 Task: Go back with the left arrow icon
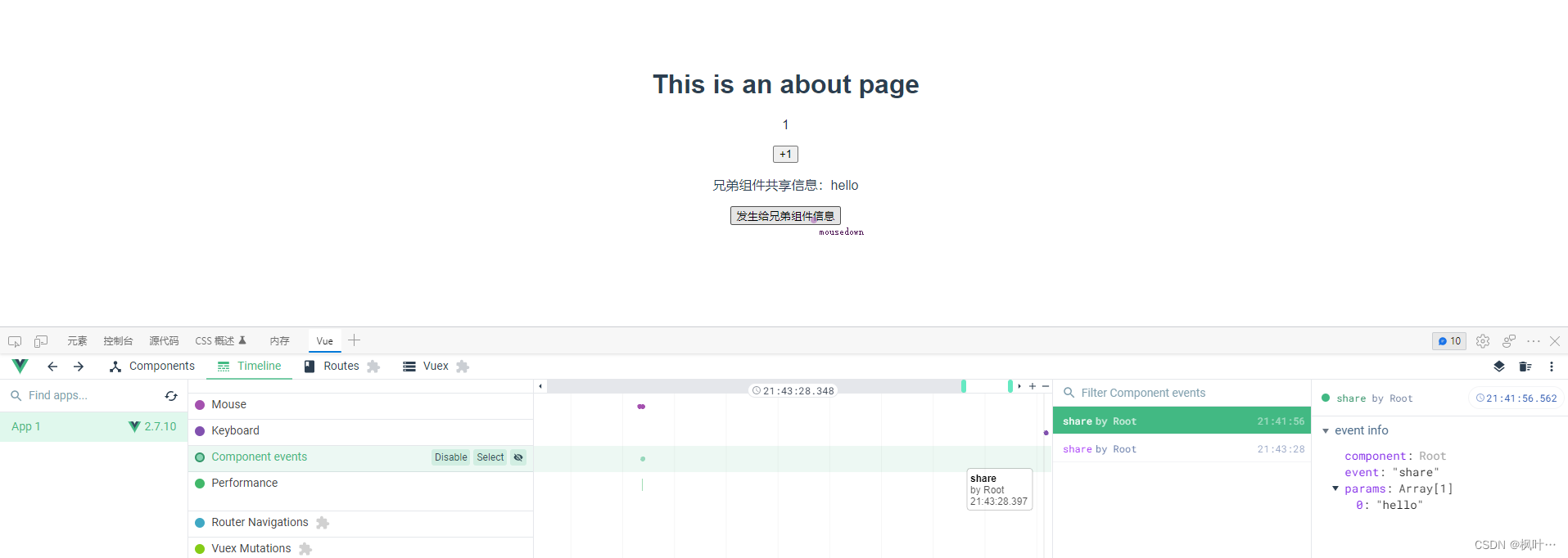[x=52, y=367]
